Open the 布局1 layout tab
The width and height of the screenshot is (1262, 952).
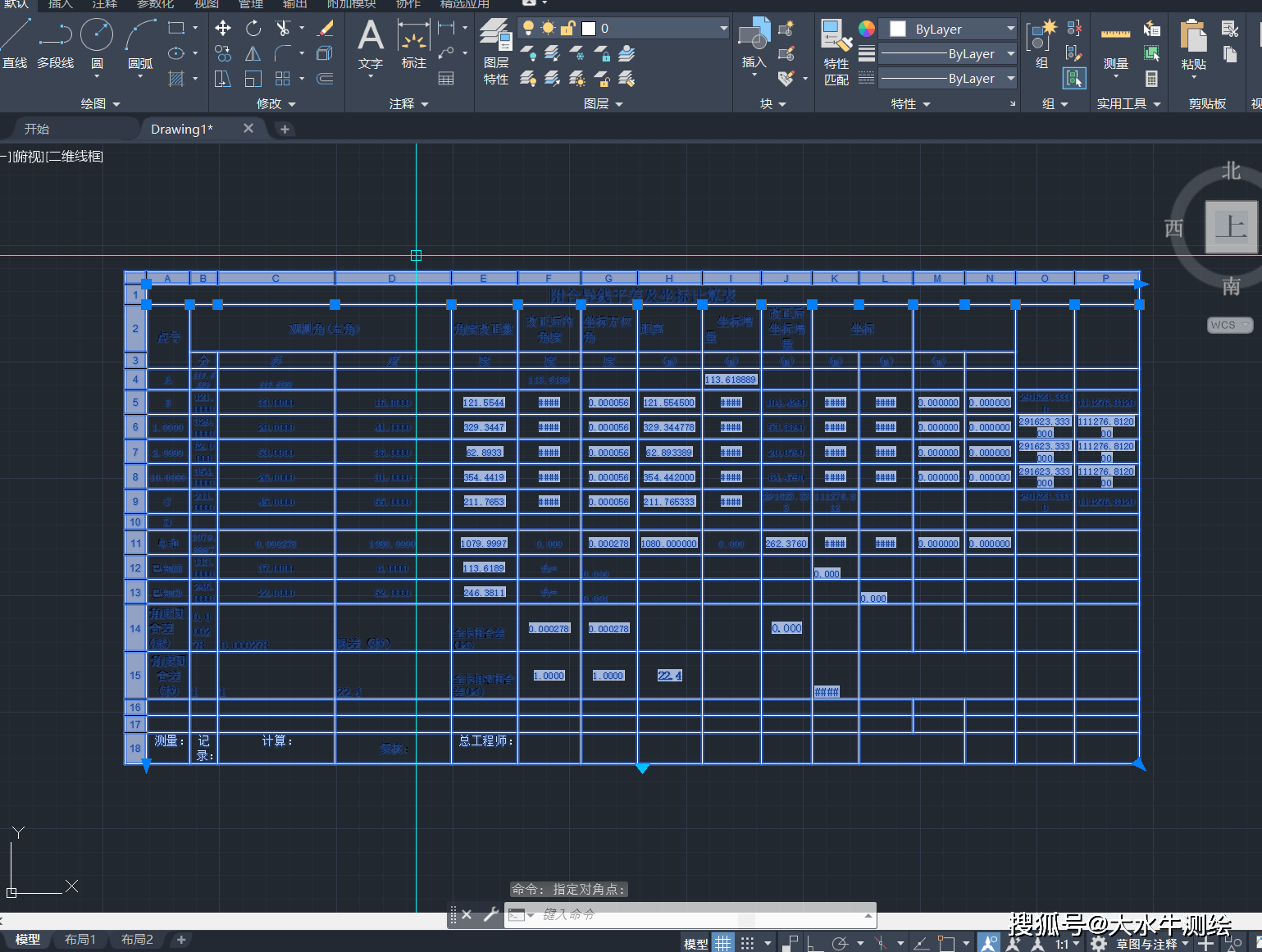(80, 940)
